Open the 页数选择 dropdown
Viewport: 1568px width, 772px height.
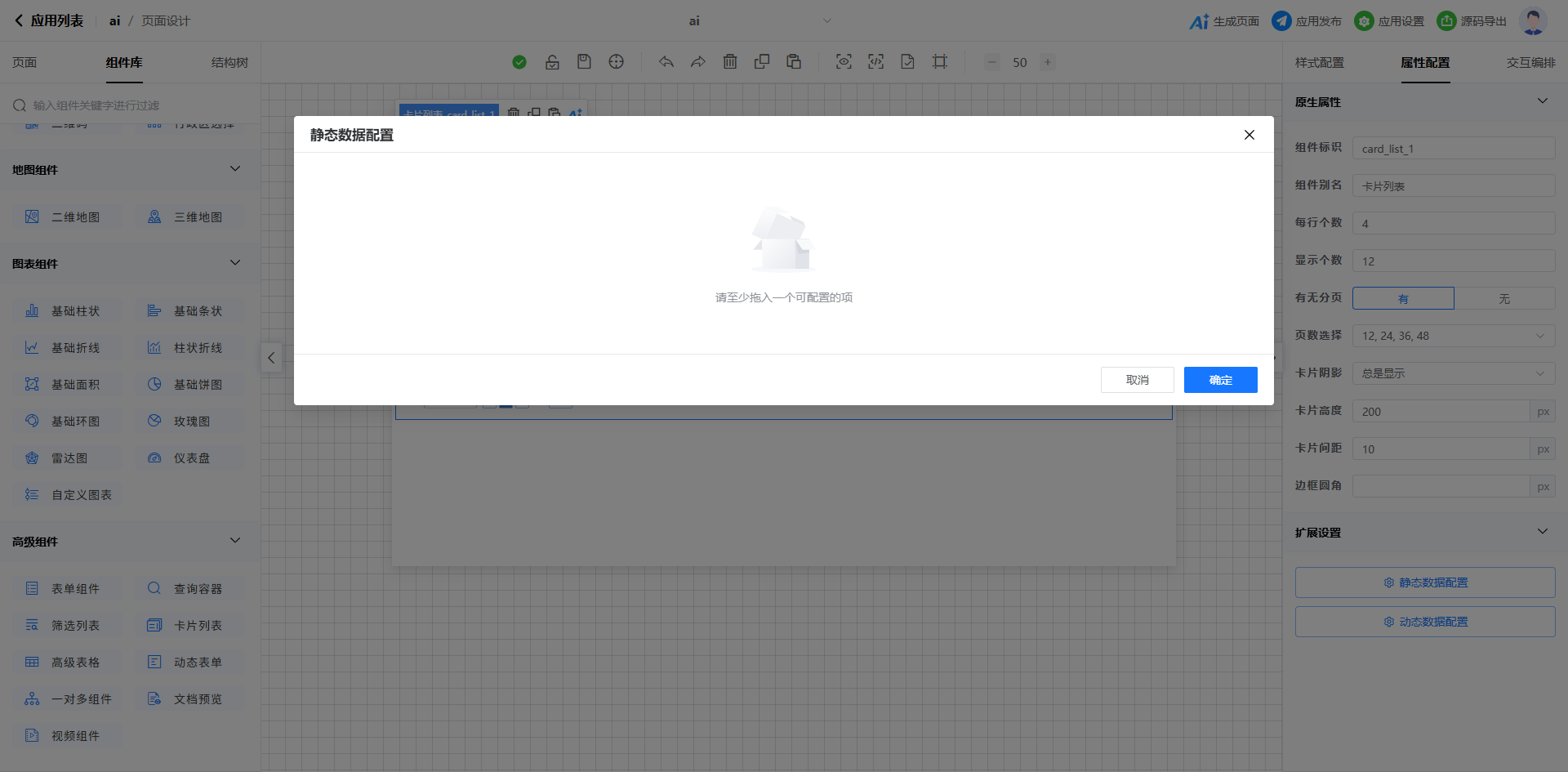click(x=1454, y=336)
